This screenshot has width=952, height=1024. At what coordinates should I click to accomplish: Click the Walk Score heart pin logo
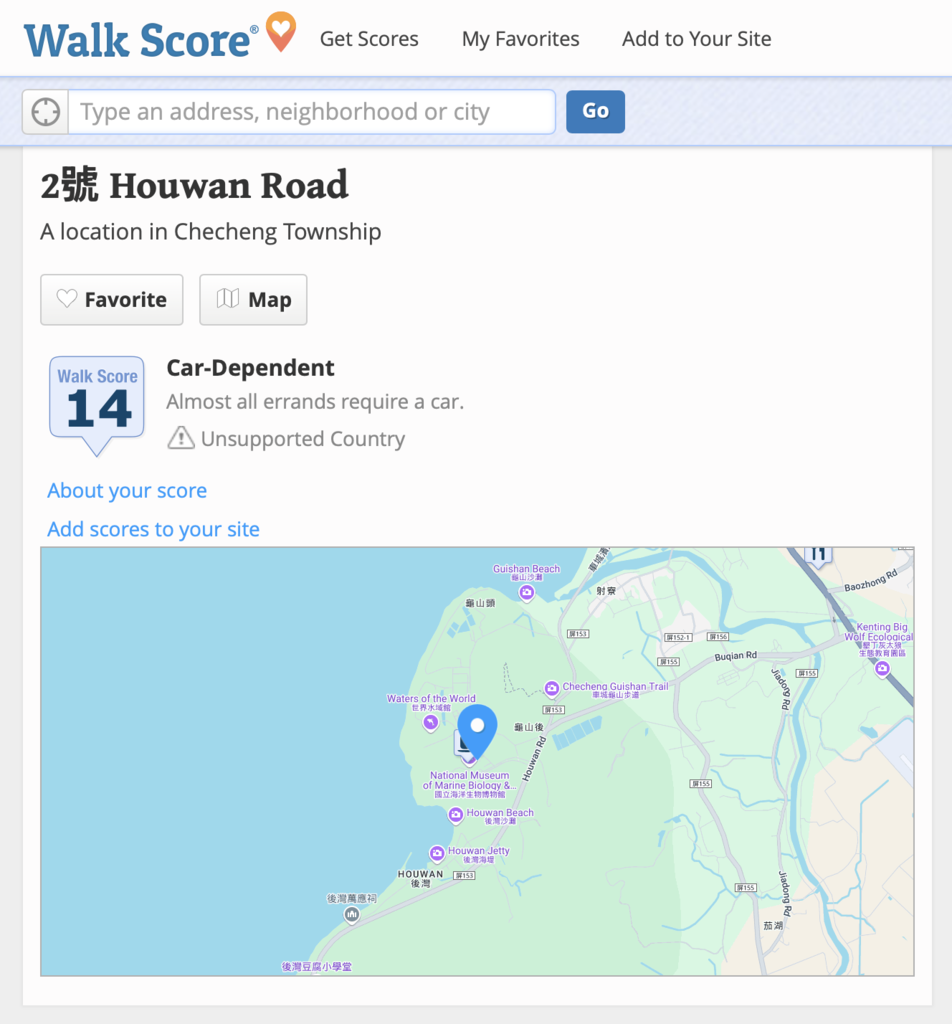[281, 31]
